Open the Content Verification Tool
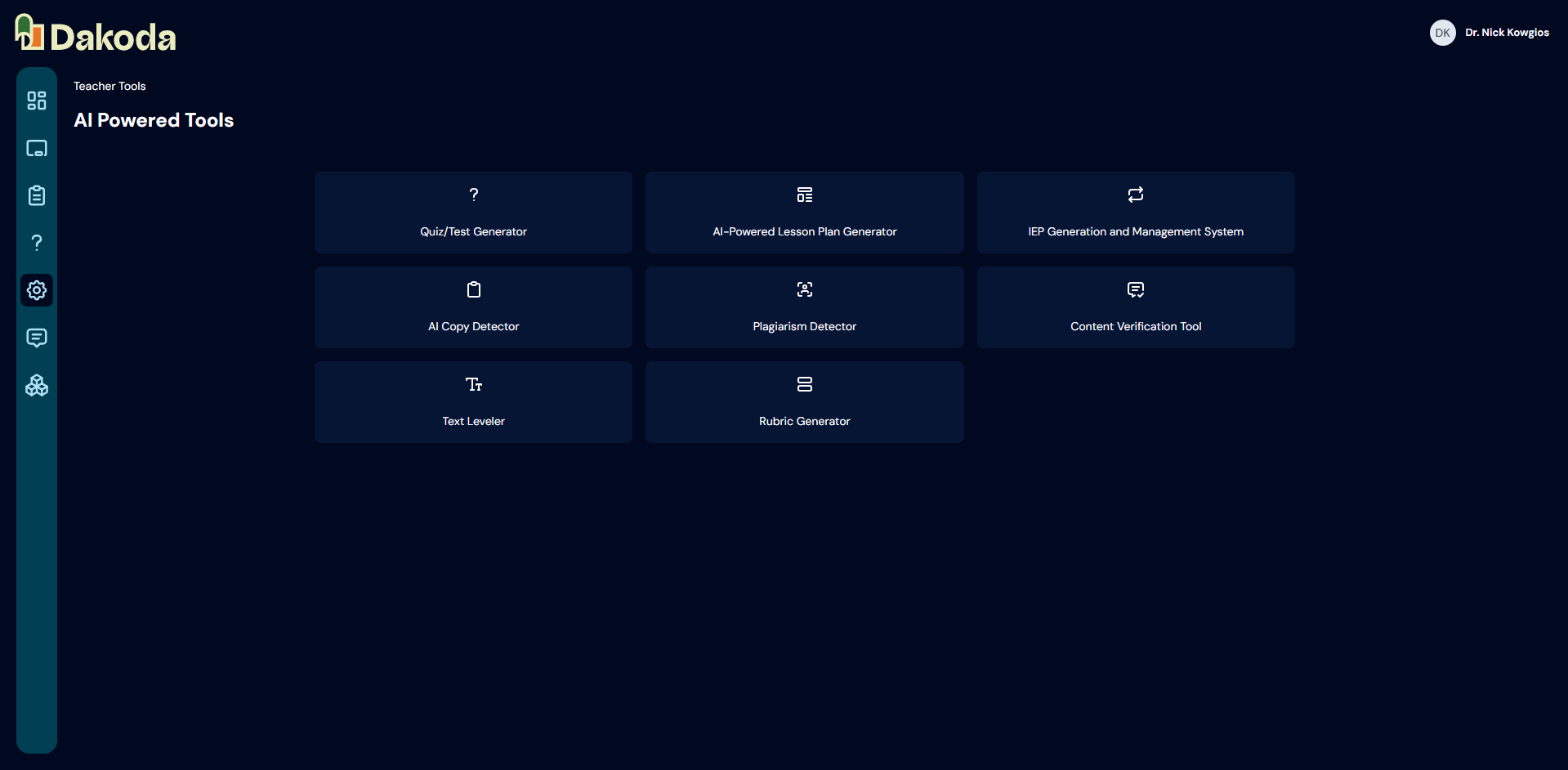Viewport: 1568px width, 770px height. (x=1136, y=307)
